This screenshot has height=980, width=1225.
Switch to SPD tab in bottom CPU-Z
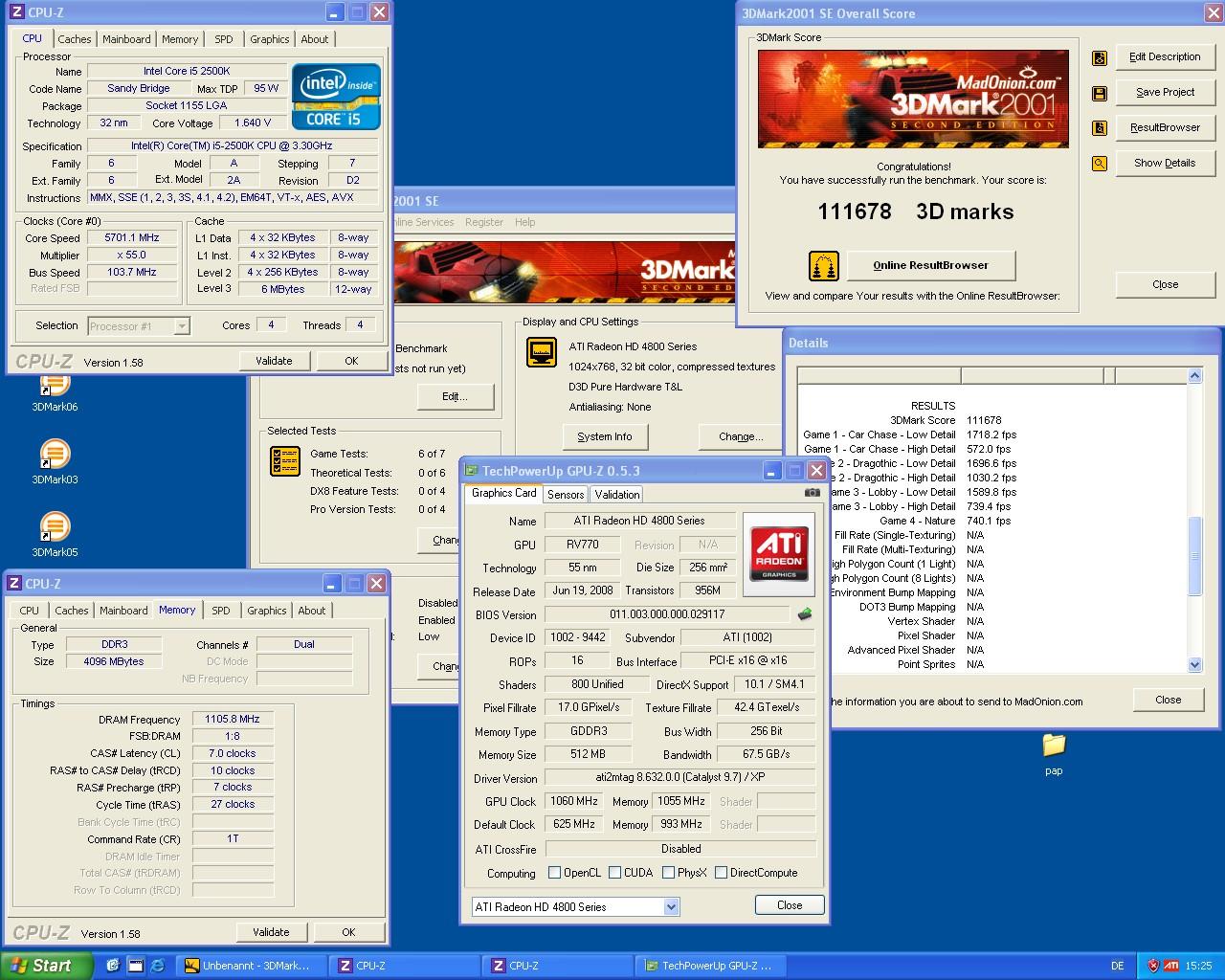pyautogui.click(x=221, y=611)
